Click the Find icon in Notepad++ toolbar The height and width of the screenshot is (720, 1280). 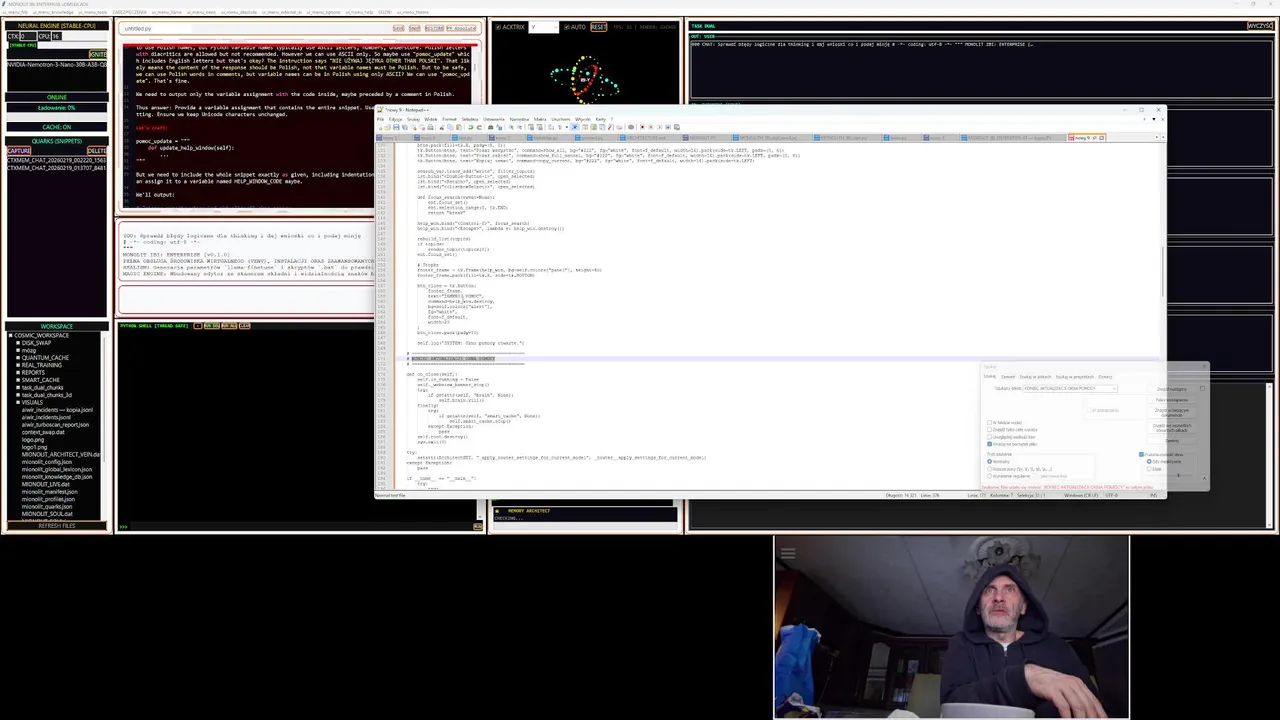(x=490, y=127)
